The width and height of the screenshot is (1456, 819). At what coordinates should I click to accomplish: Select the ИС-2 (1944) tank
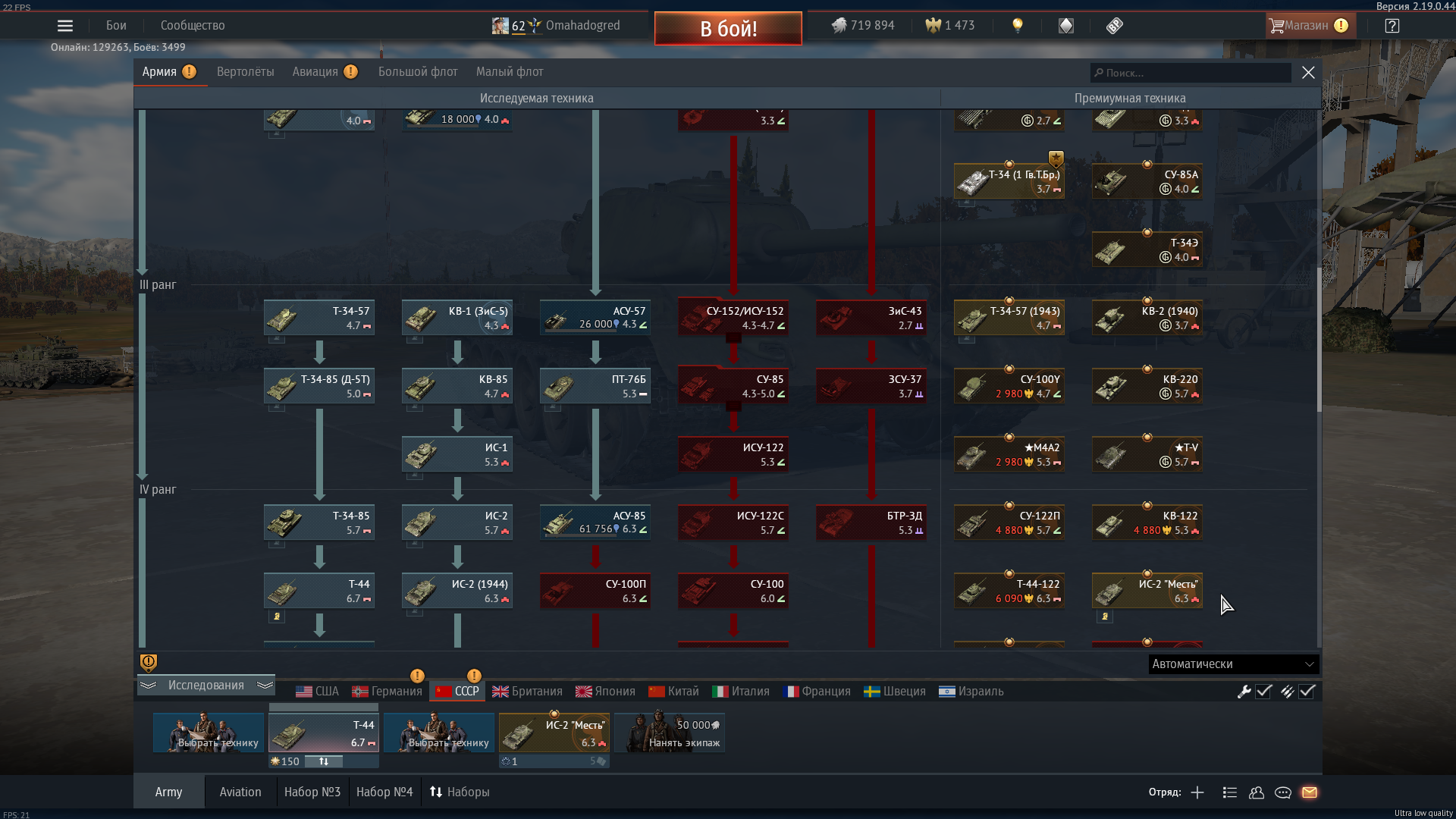[457, 591]
